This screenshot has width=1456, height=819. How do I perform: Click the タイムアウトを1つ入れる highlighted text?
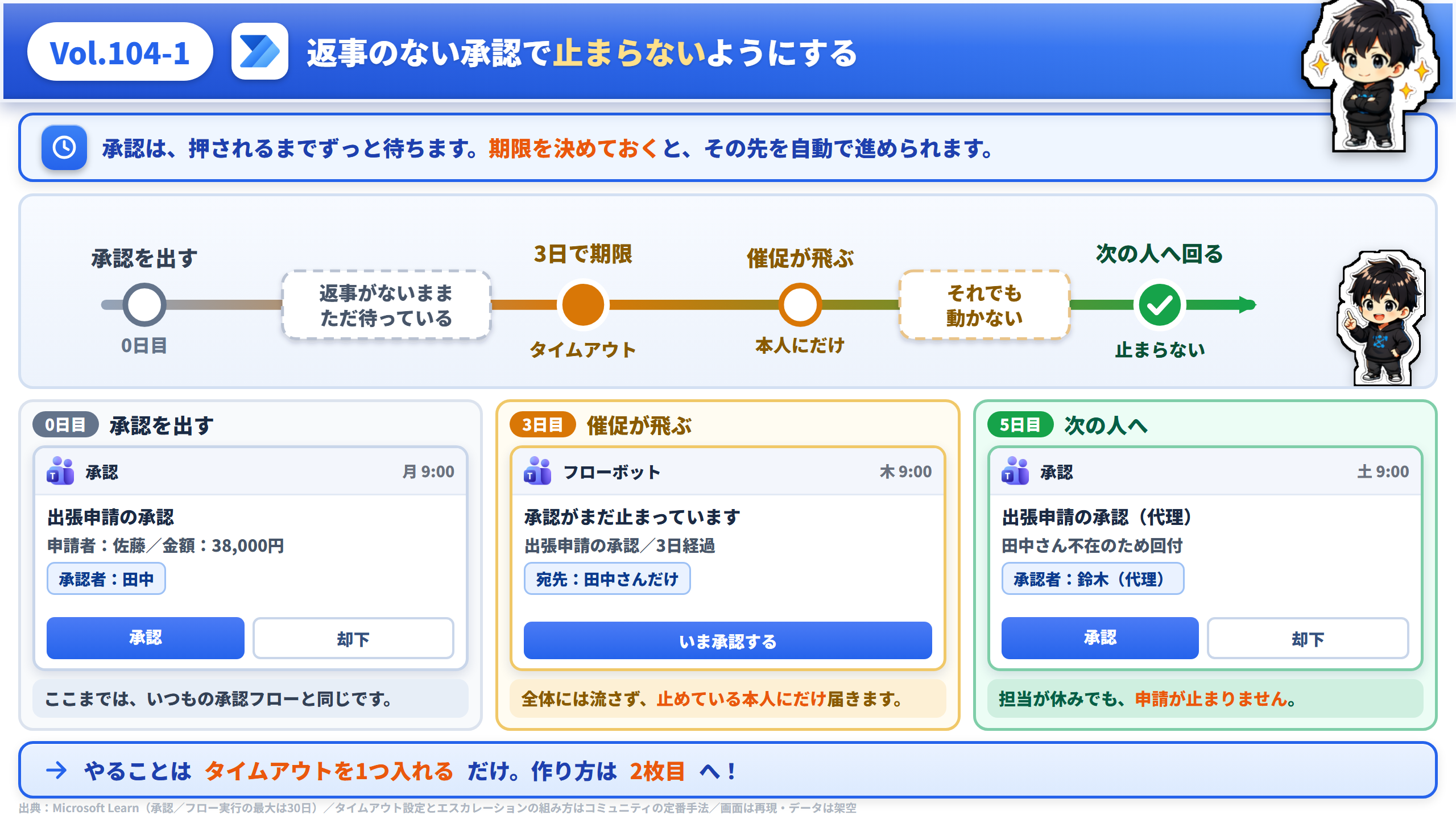tap(329, 771)
